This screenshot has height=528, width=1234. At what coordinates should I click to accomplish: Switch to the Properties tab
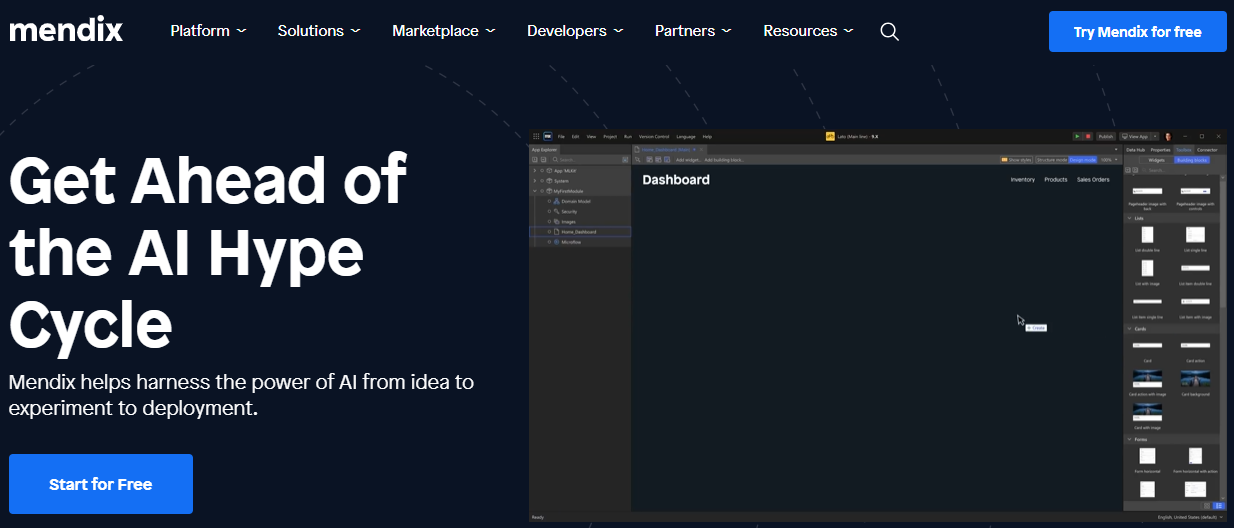(x=1160, y=150)
